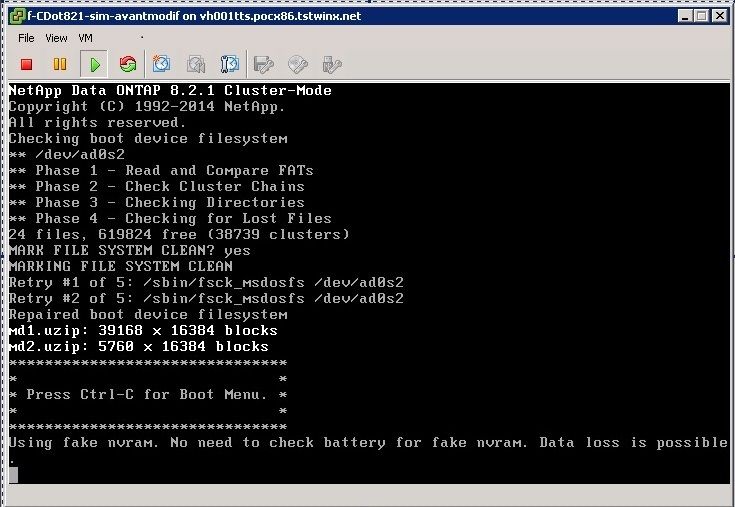Minimize the VM console window
This screenshot has width=735, height=507.
[685, 16]
